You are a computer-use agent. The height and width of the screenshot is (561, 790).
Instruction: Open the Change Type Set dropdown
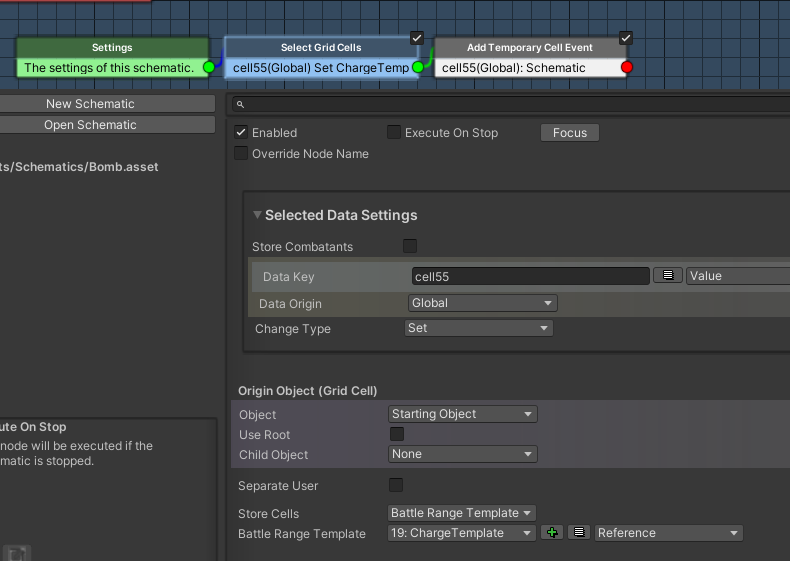(x=479, y=328)
